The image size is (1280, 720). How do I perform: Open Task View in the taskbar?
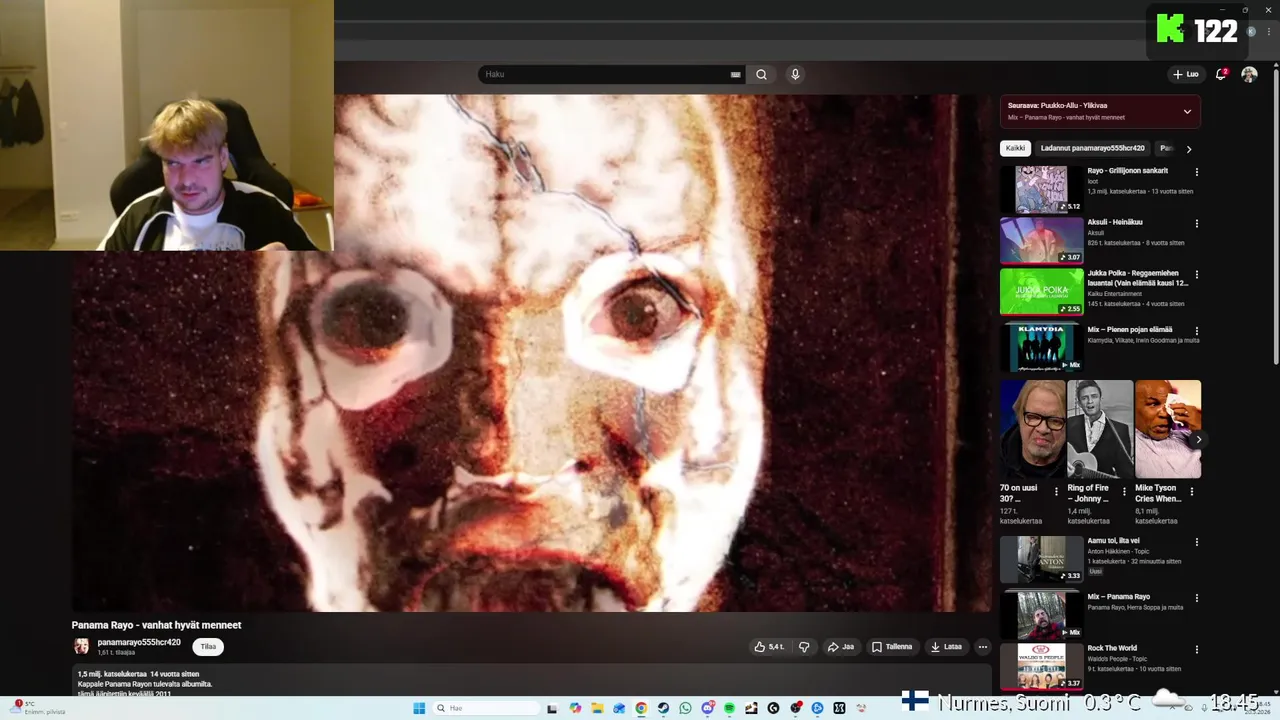552,708
